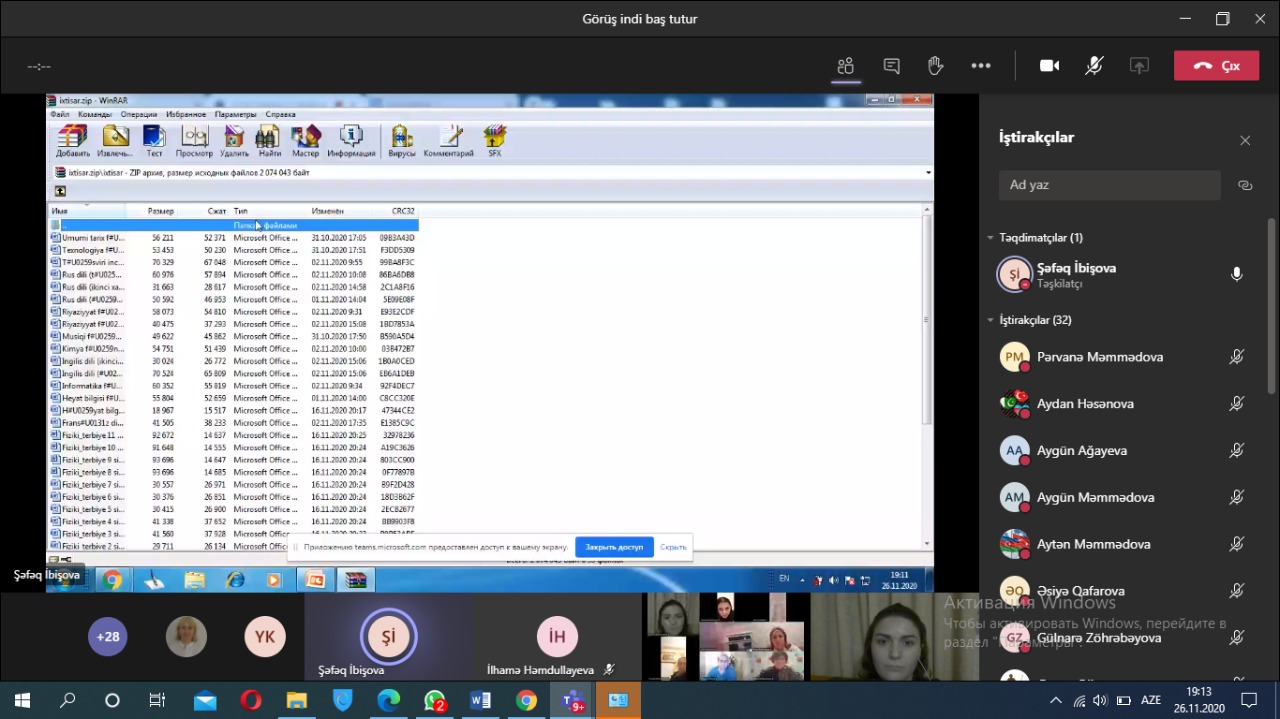The height and width of the screenshot is (719, 1280).
Task: Click the YK participant avatar
Action: coord(265,636)
